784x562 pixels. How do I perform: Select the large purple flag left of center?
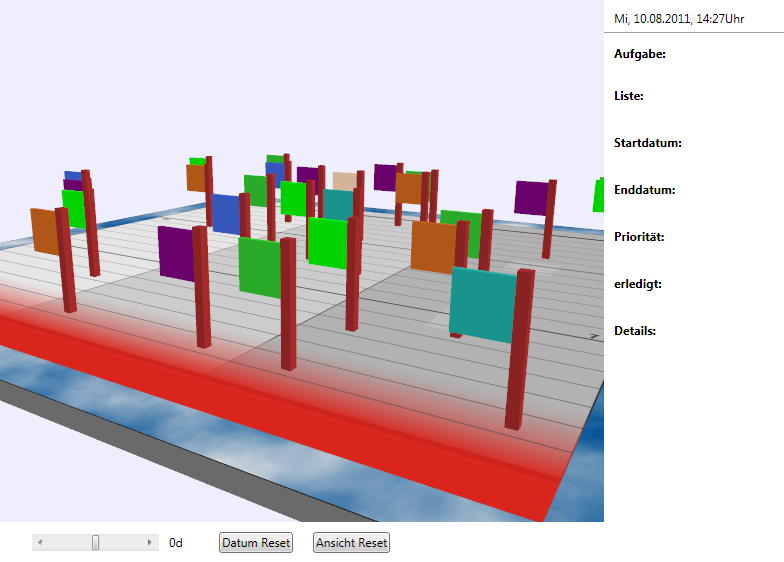pyautogui.click(x=175, y=253)
